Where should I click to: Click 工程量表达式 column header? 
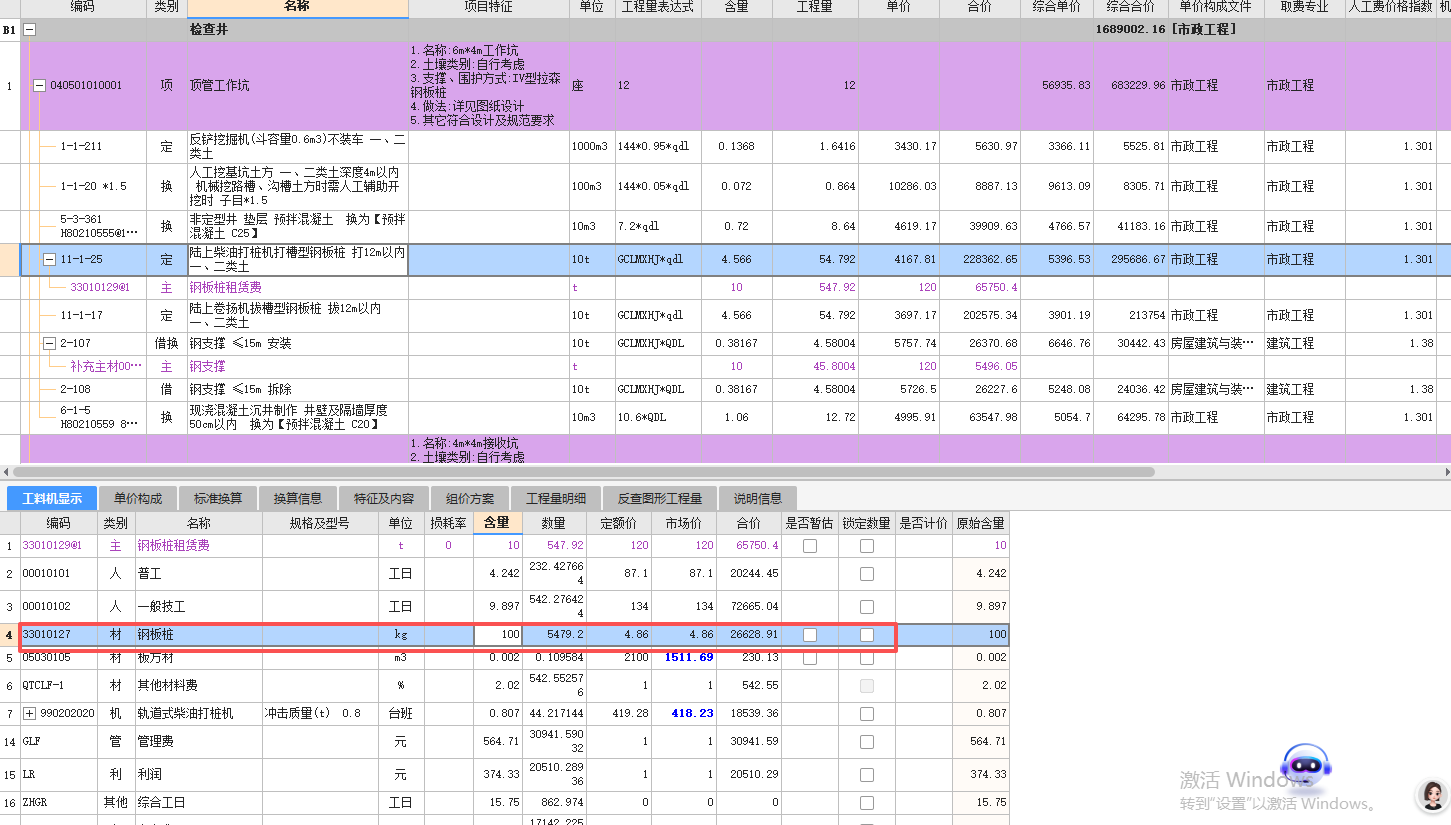coord(657,8)
